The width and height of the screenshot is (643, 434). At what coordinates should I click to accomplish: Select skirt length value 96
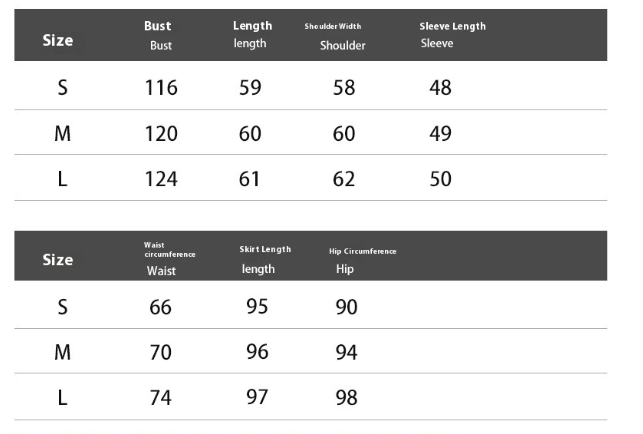click(257, 352)
